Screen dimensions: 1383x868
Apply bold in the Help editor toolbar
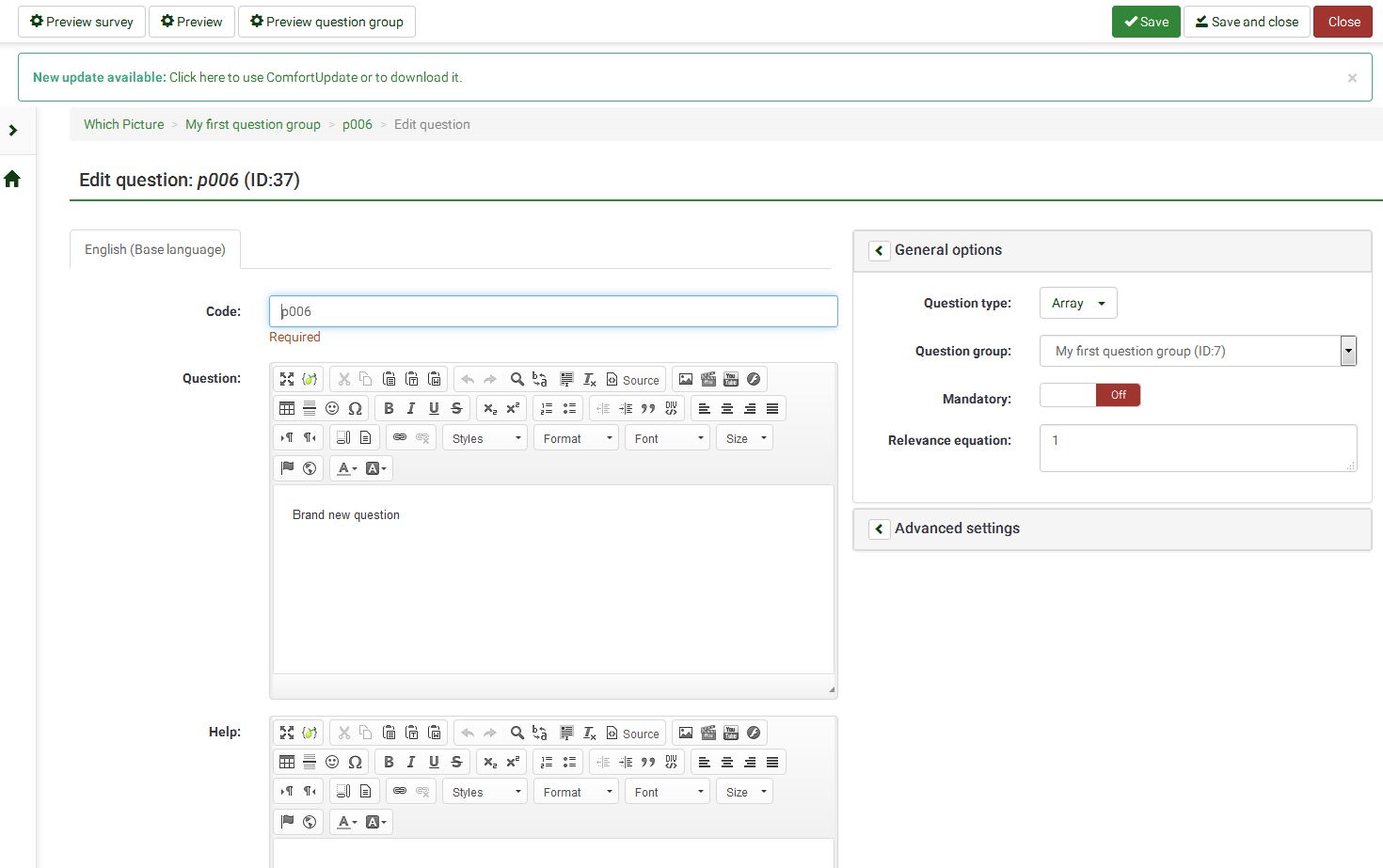click(389, 762)
